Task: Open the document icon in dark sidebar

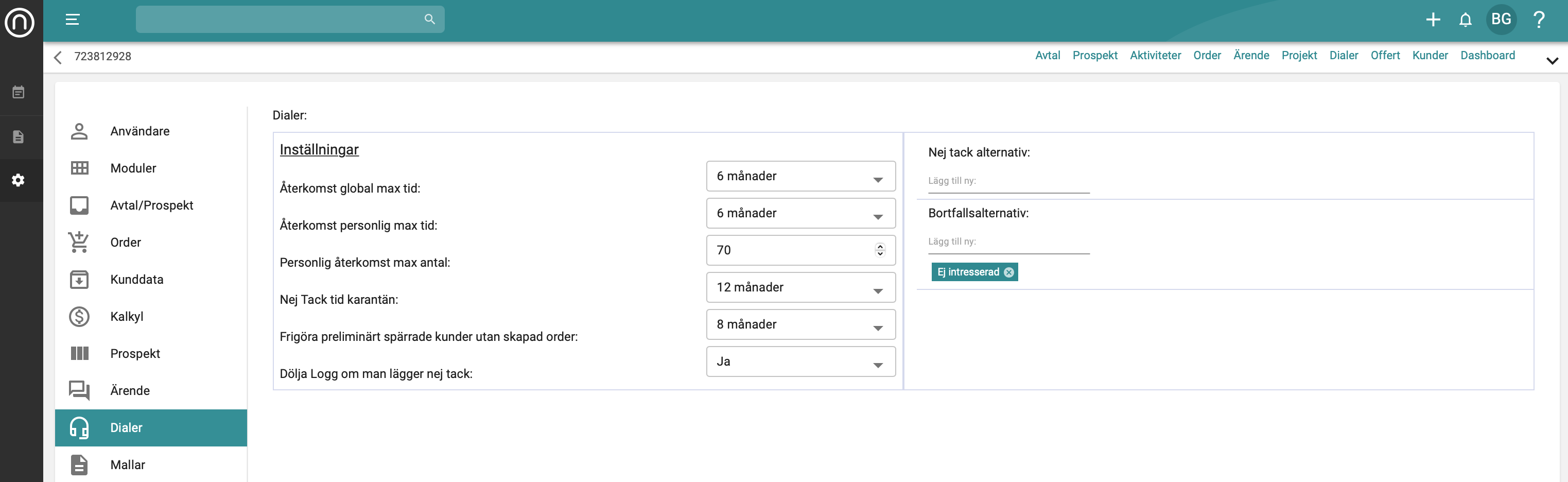Action: 18,136
